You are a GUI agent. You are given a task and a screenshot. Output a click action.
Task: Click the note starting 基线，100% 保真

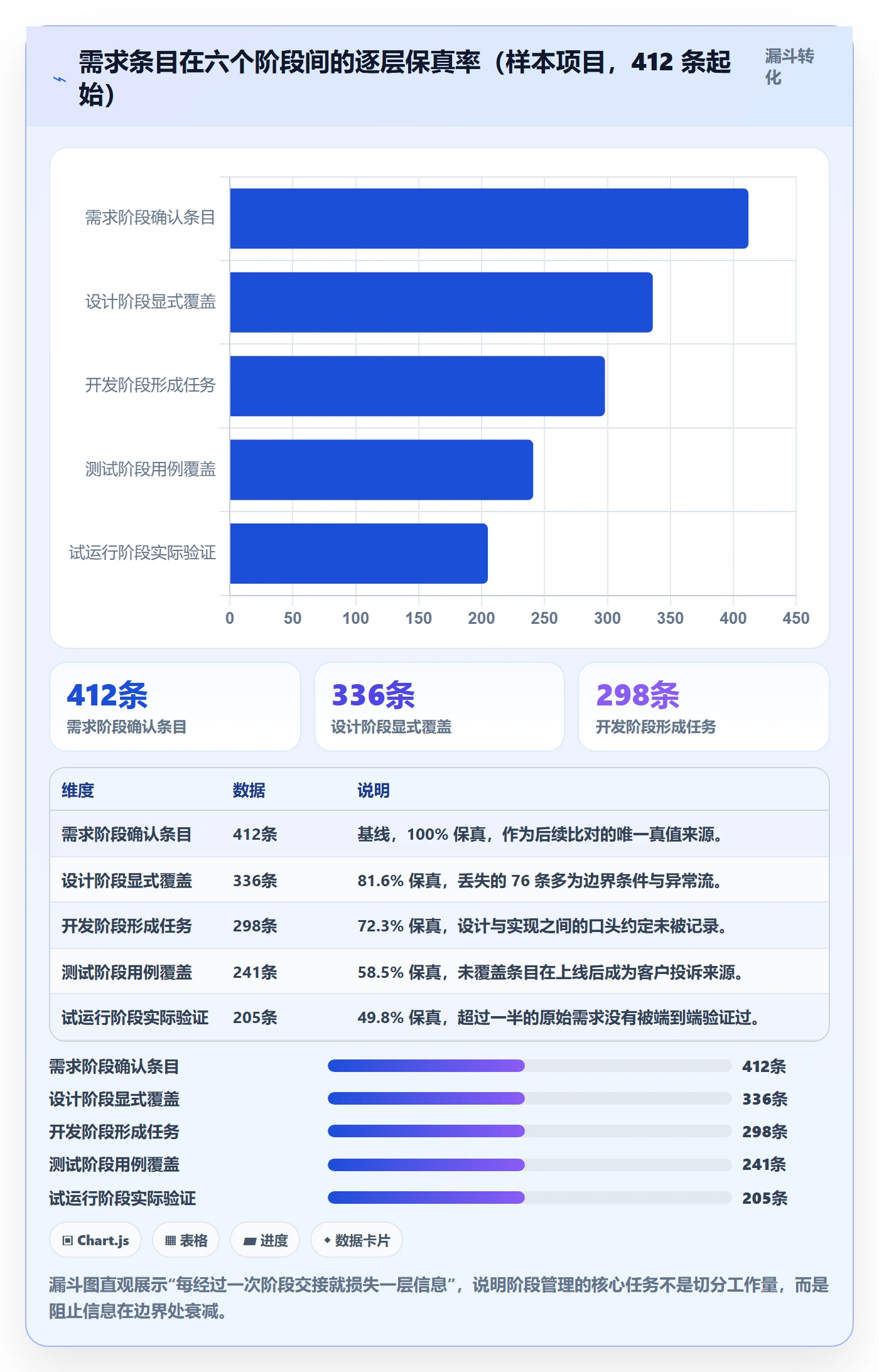pos(540,834)
